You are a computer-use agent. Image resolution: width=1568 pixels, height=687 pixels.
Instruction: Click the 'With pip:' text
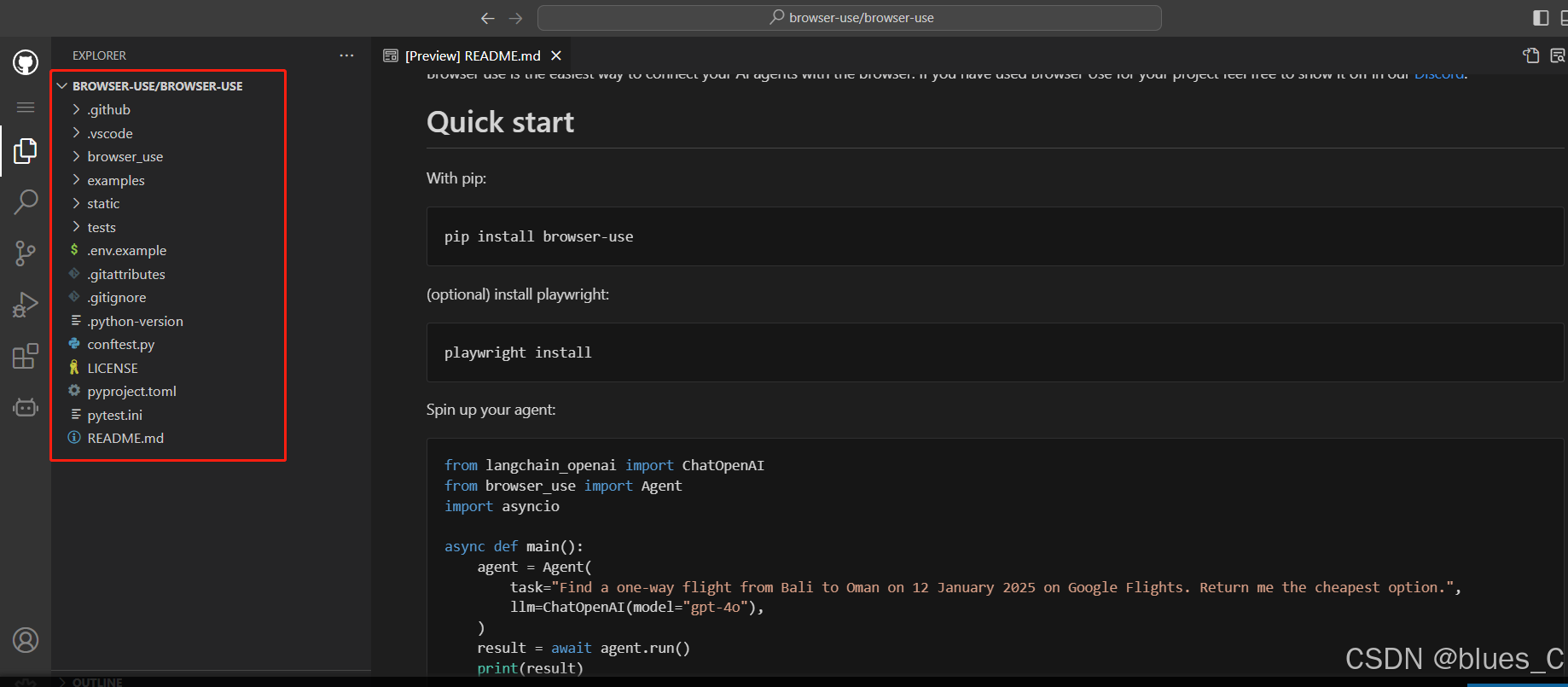[456, 178]
